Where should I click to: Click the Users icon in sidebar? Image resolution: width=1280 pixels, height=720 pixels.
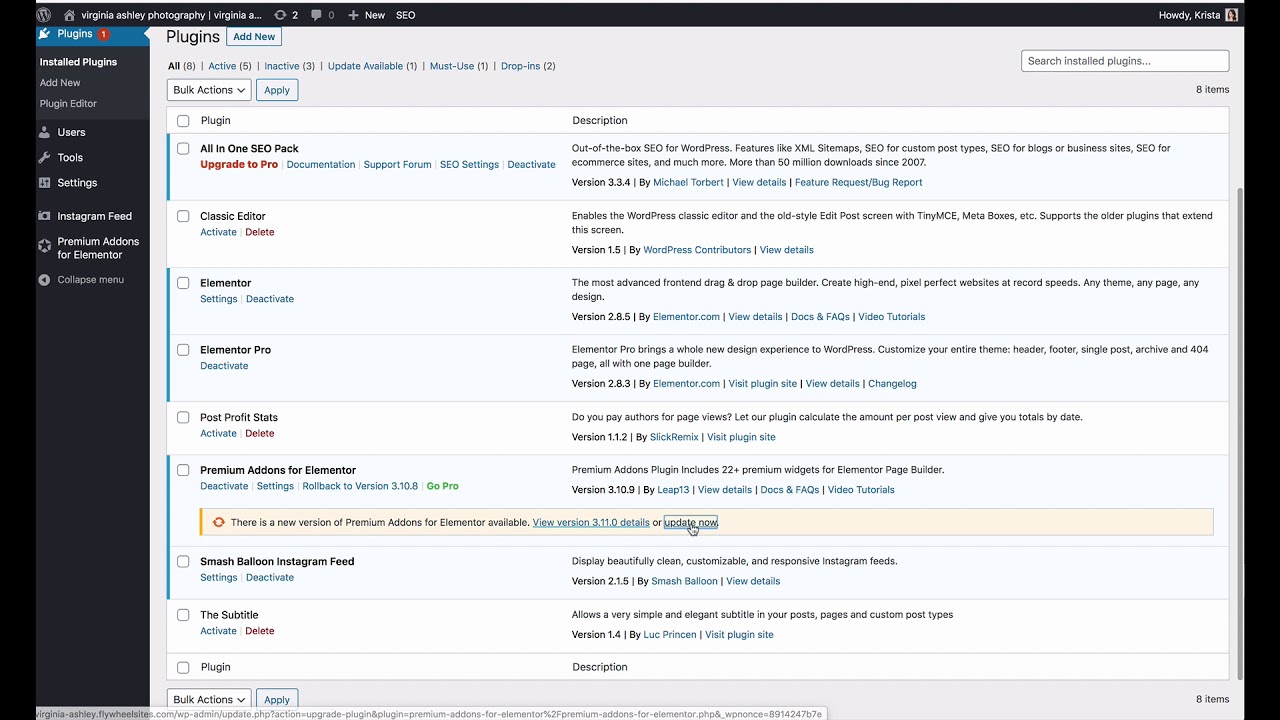[44, 132]
